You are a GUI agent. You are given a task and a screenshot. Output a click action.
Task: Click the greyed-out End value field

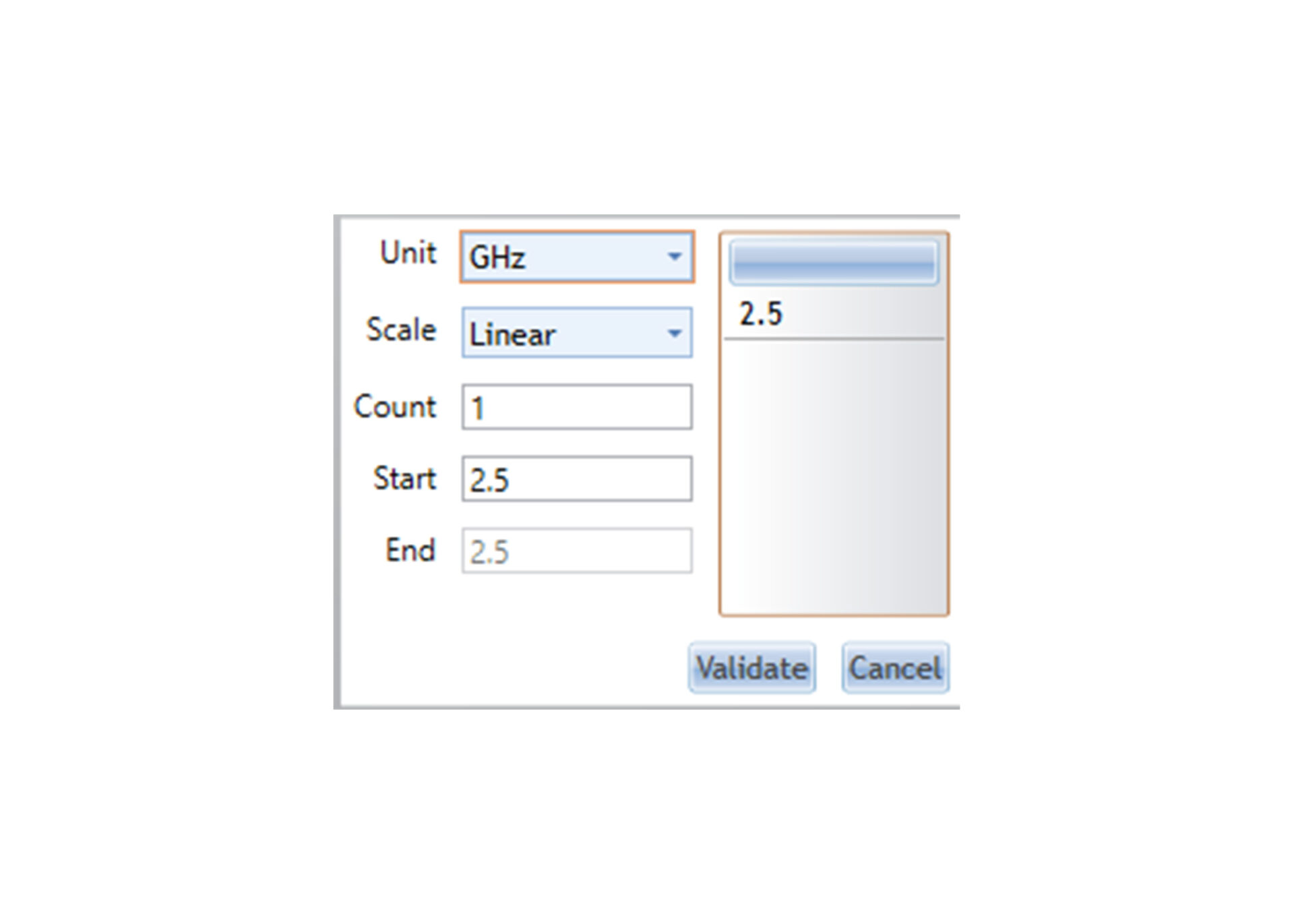577,551
